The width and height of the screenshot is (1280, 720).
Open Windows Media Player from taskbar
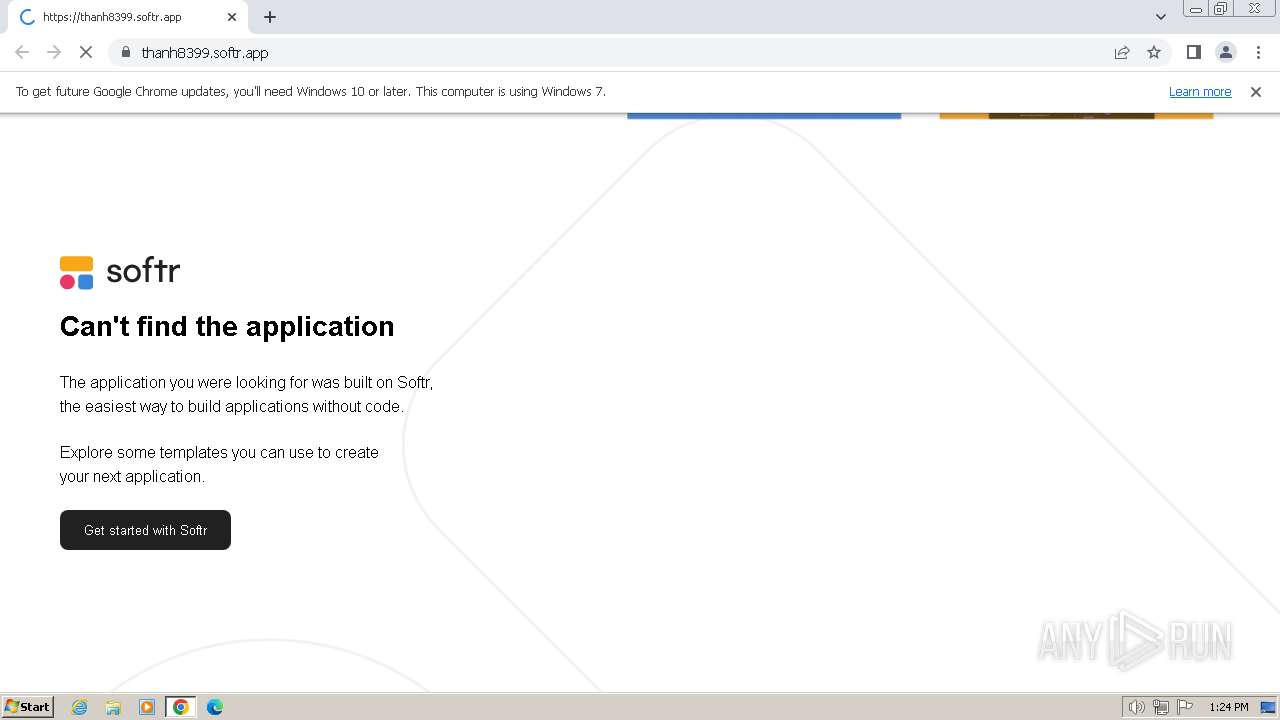(147, 707)
